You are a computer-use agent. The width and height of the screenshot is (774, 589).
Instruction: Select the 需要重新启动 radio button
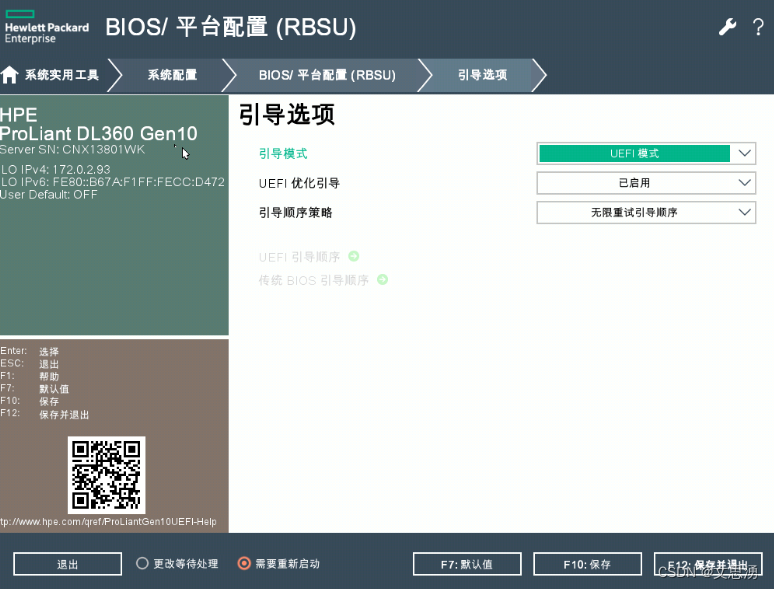[244, 563]
